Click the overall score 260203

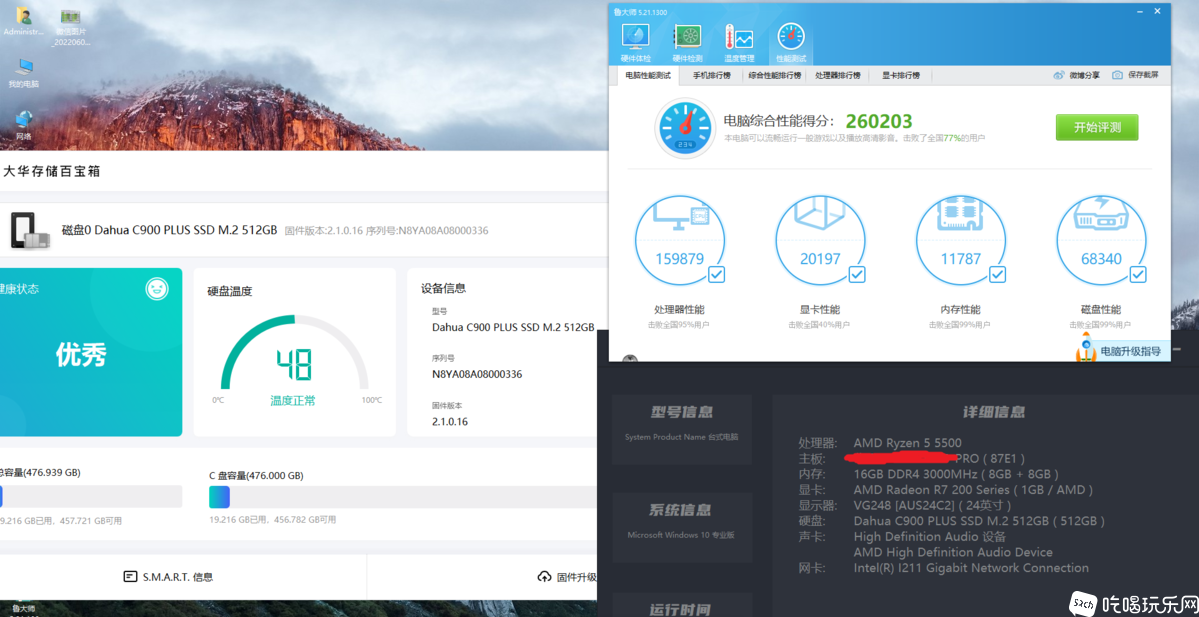[879, 121]
